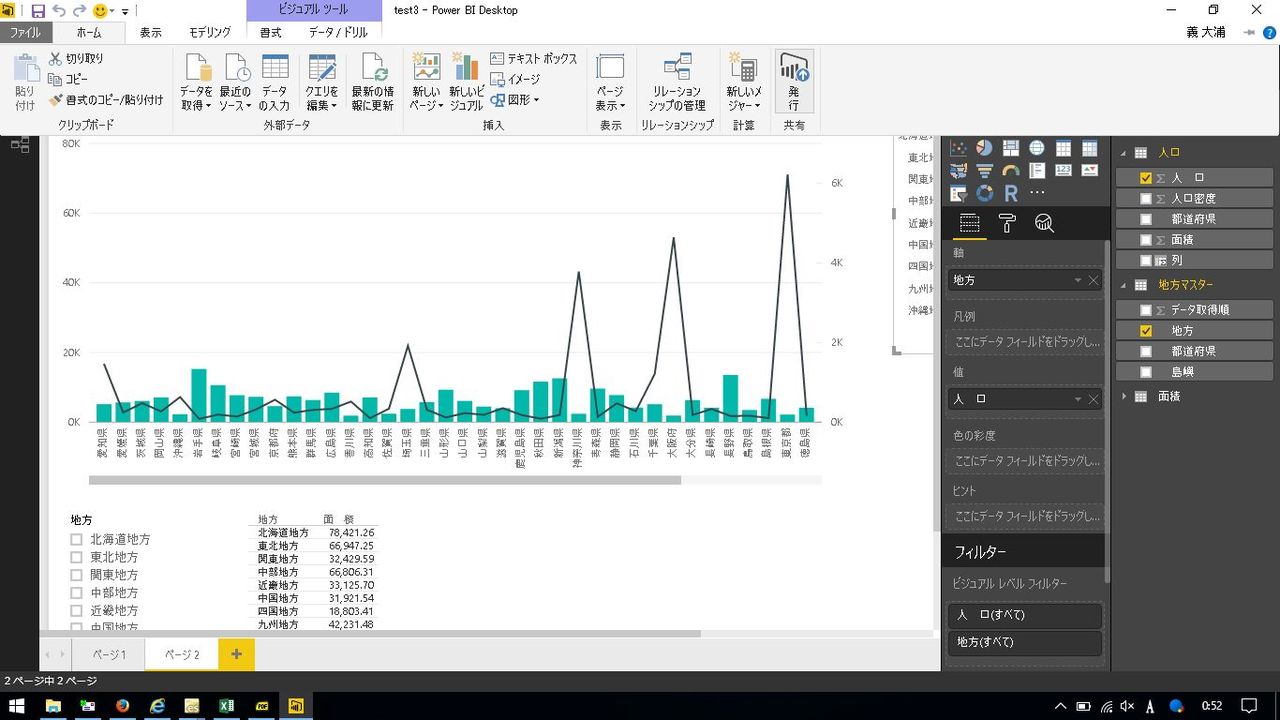Insert an イメージ (Image)
This screenshot has height=720, width=1280.
(515, 79)
